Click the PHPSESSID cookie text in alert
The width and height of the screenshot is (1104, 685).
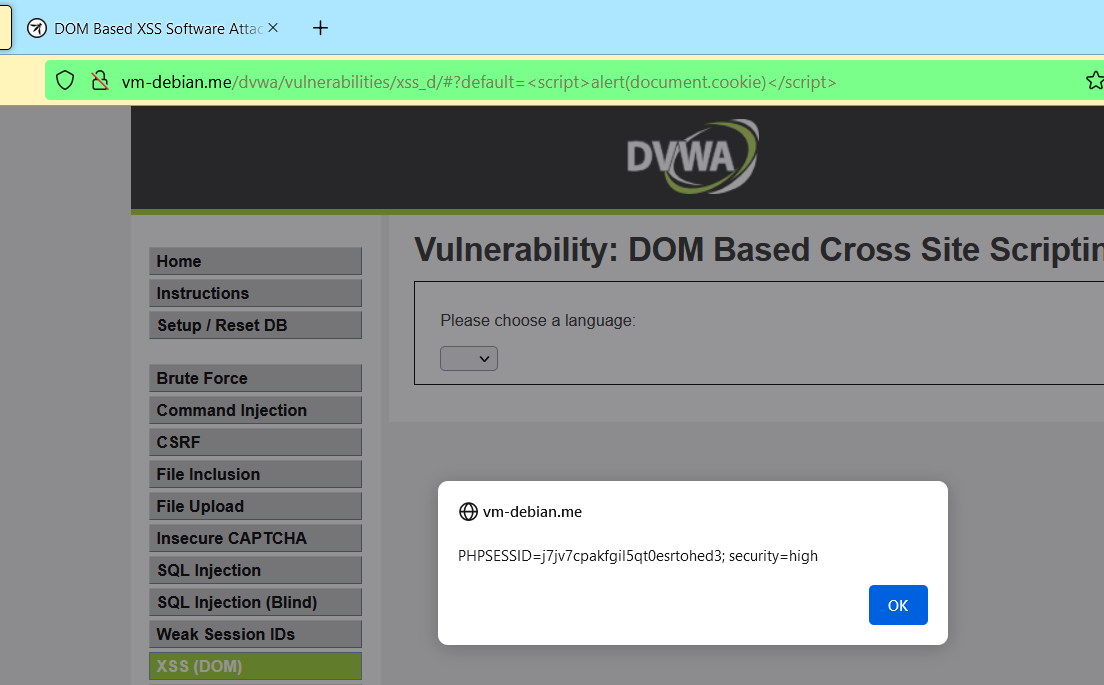coord(638,556)
